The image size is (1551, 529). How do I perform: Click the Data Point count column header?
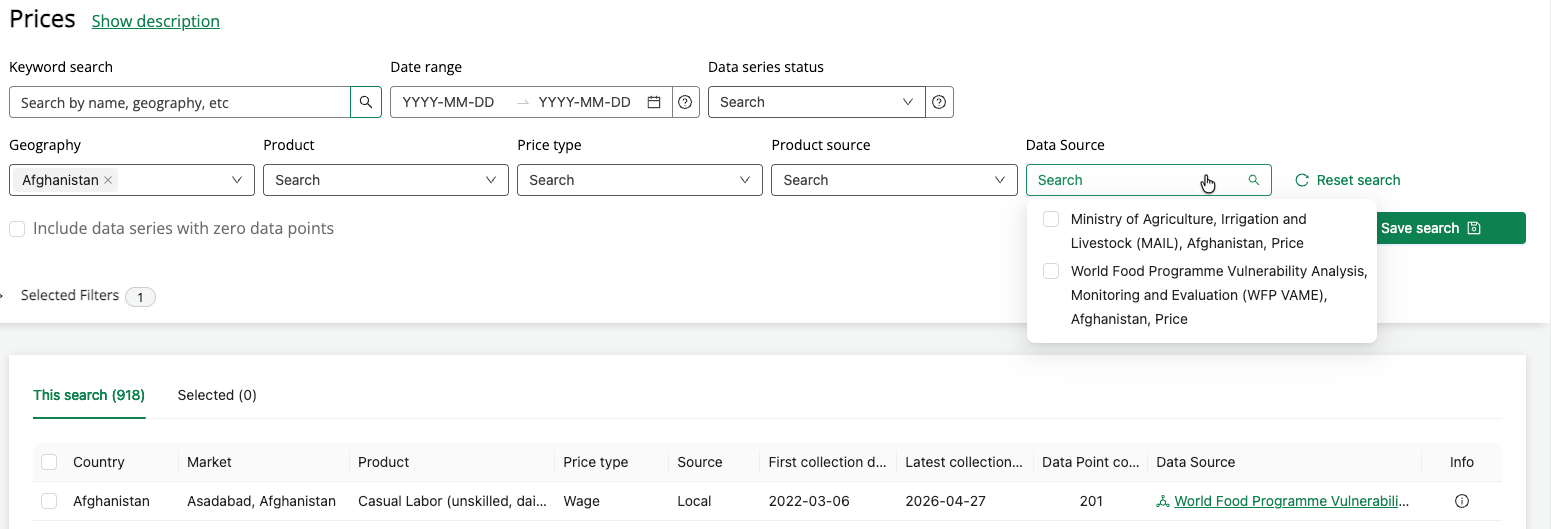[x=1091, y=462]
